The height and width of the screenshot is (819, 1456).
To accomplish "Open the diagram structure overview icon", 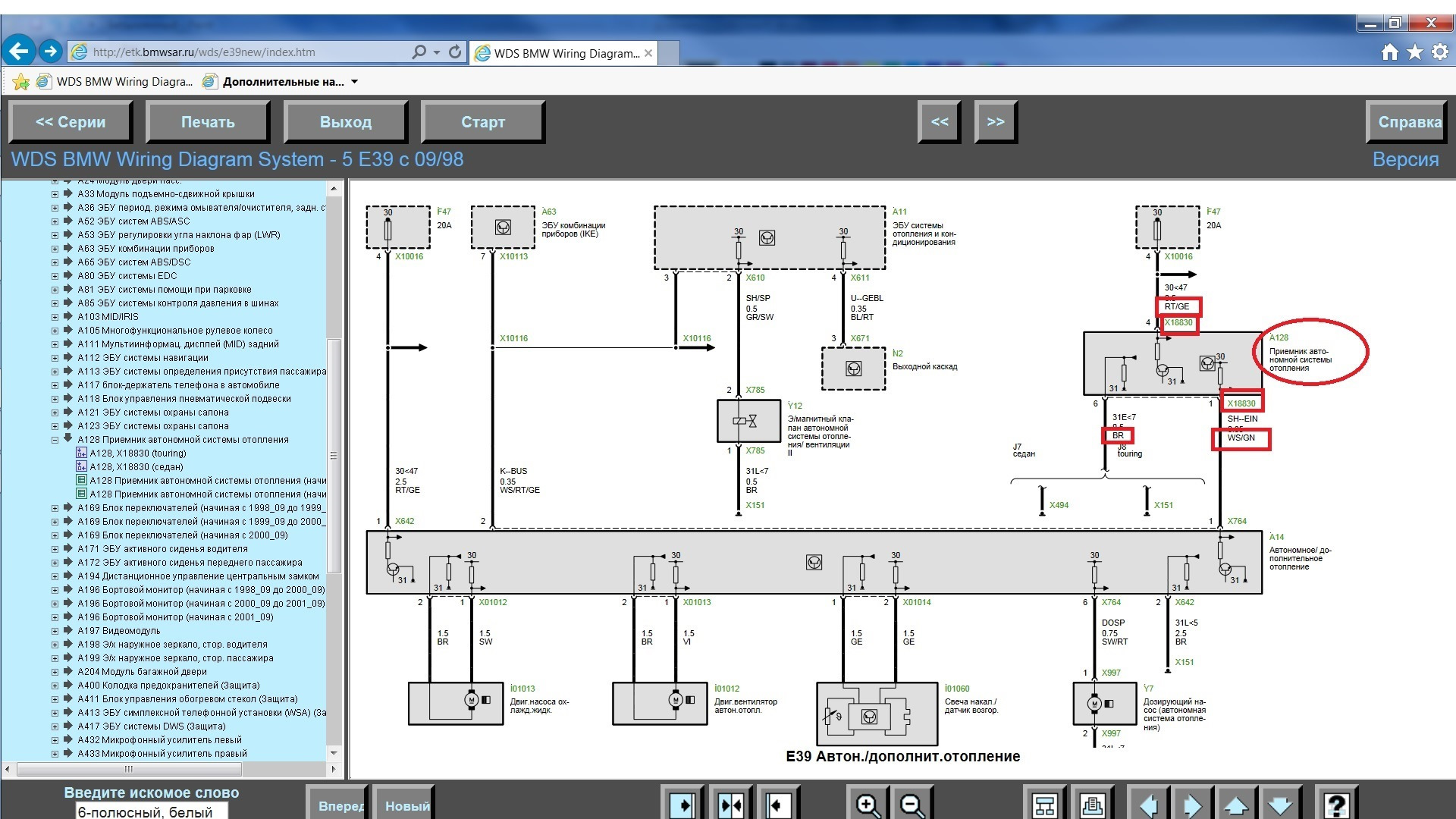I will pyautogui.click(x=1044, y=805).
